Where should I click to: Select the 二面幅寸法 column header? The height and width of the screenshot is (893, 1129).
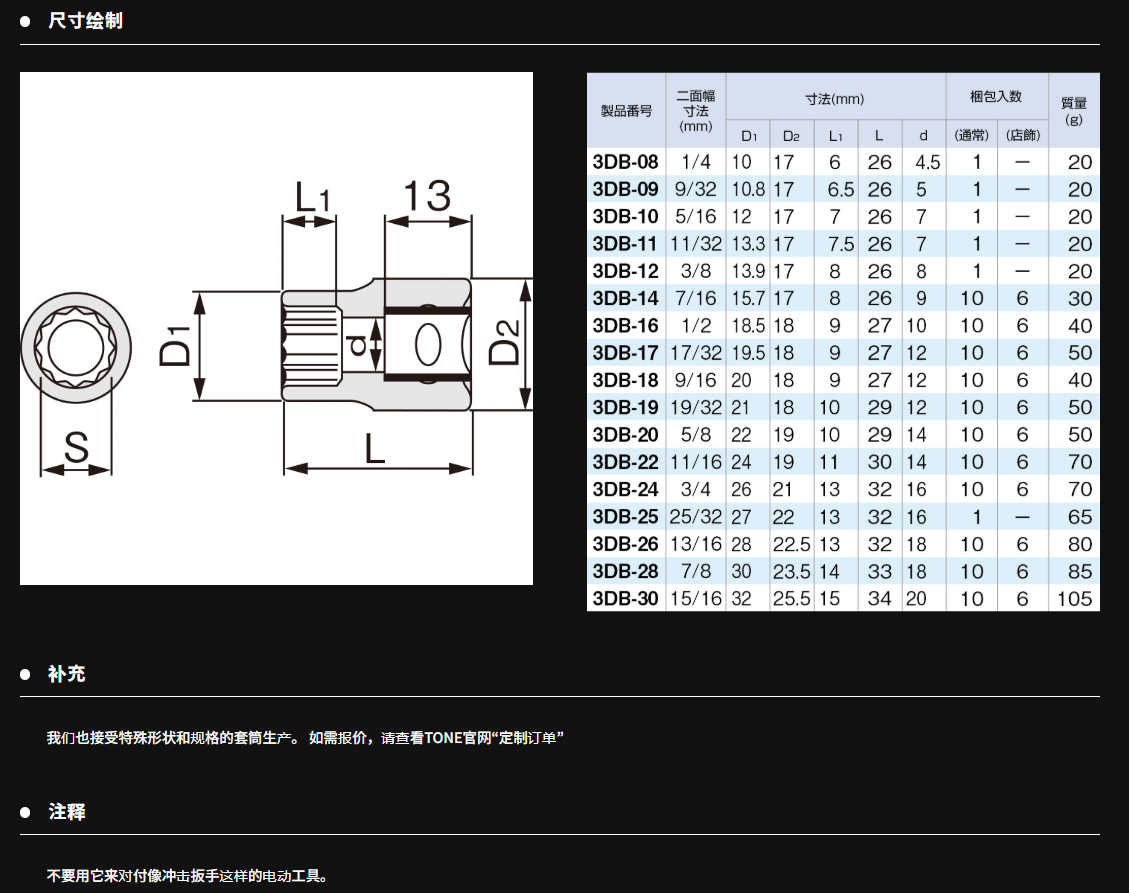pyautogui.click(x=696, y=111)
